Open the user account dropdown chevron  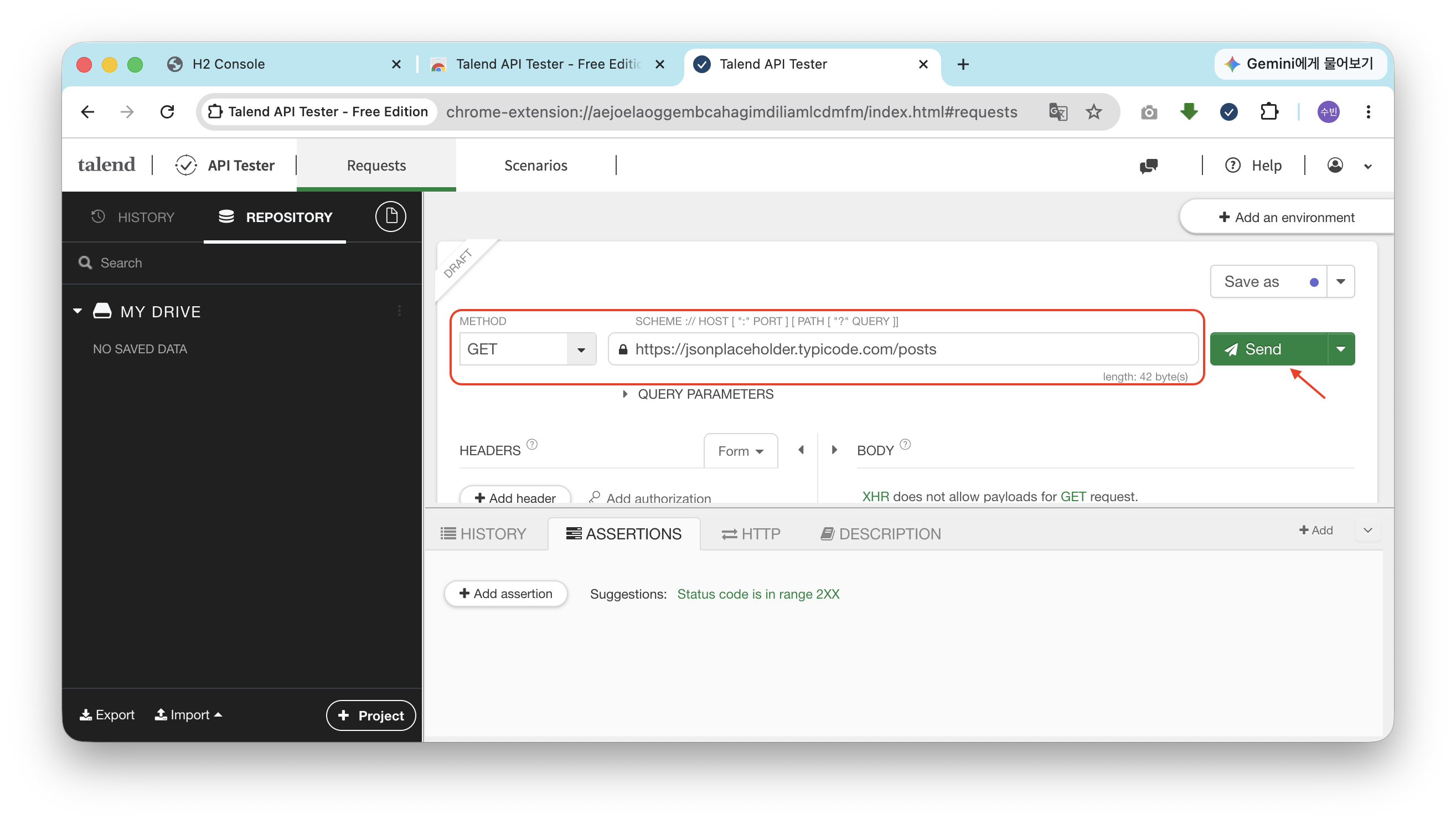pyautogui.click(x=1367, y=166)
